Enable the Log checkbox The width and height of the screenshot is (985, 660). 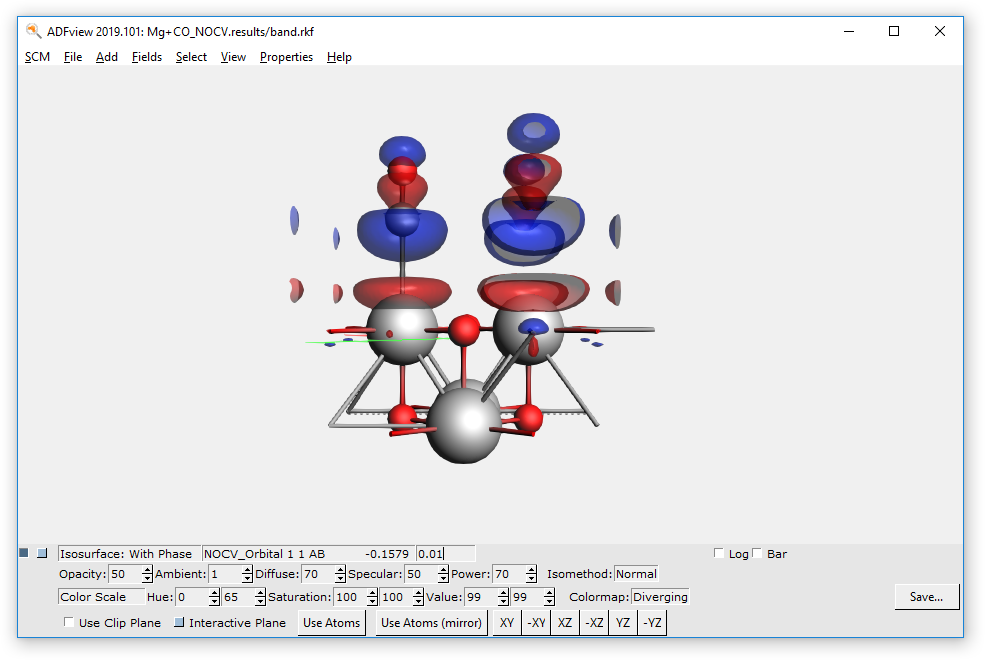click(x=718, y=552)
